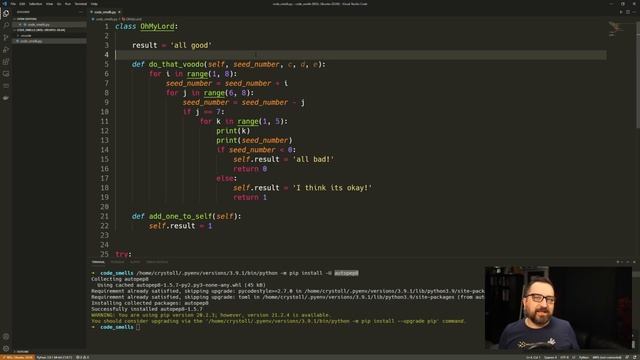Expand the Outline section

pyautogui.click(x=49, y=351)
